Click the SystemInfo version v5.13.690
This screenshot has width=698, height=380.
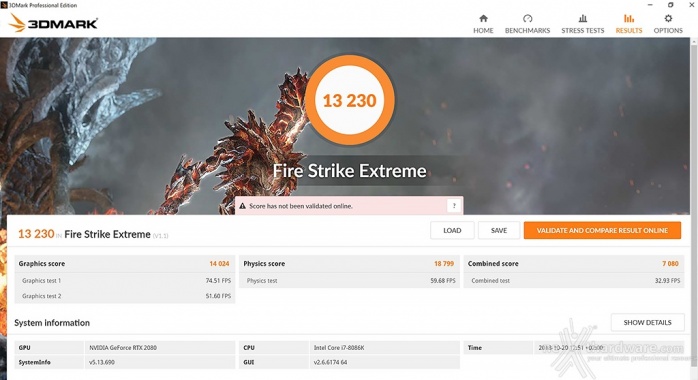pyautogui.click(x=102, y=362)
